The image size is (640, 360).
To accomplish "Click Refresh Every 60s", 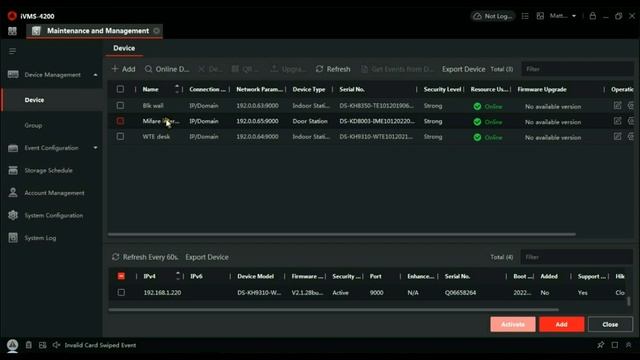I will [145, 257].
